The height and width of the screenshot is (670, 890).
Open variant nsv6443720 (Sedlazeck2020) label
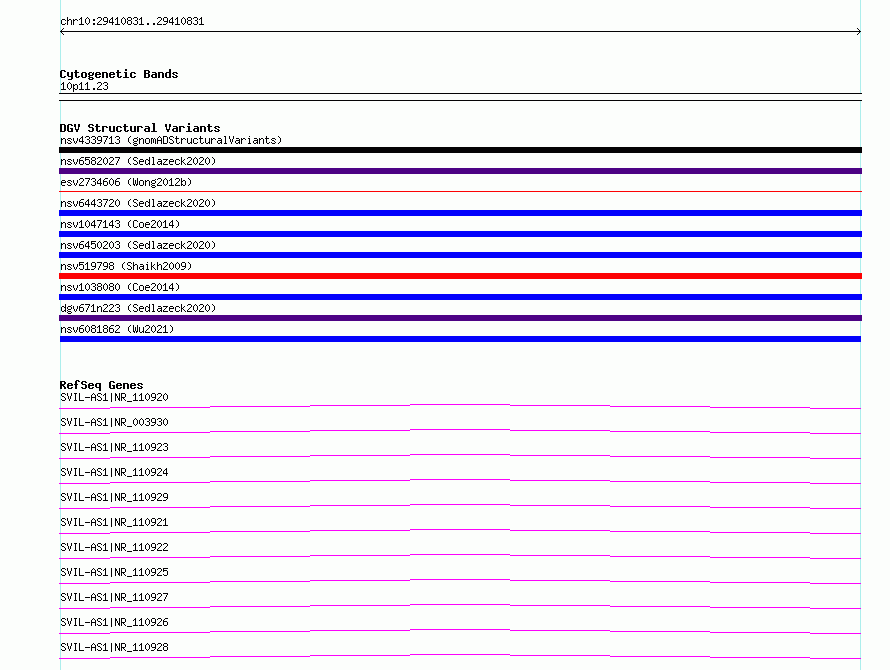coord(138,203)
